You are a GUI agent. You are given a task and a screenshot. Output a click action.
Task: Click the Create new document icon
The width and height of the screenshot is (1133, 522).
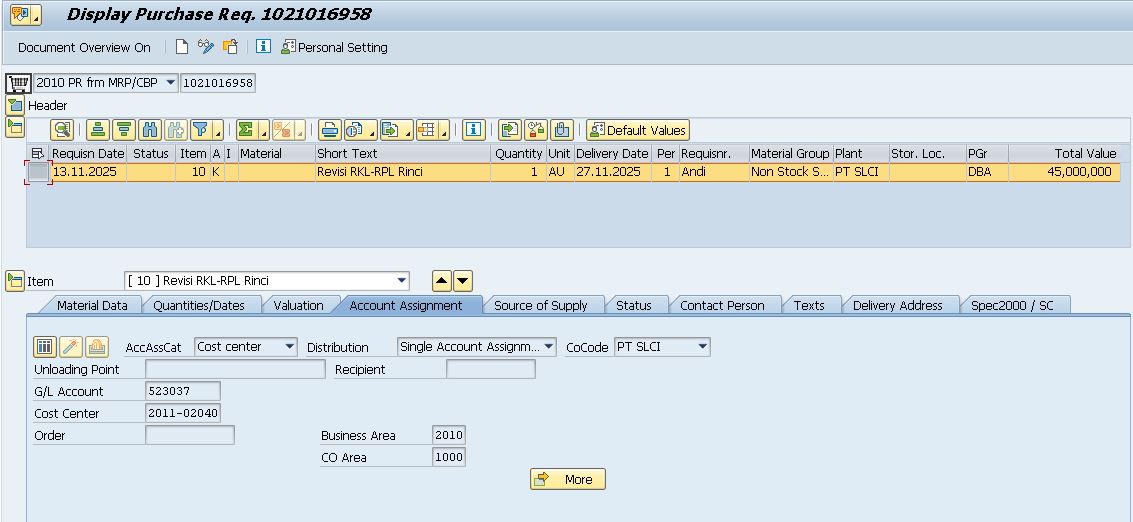coord(181,47)
